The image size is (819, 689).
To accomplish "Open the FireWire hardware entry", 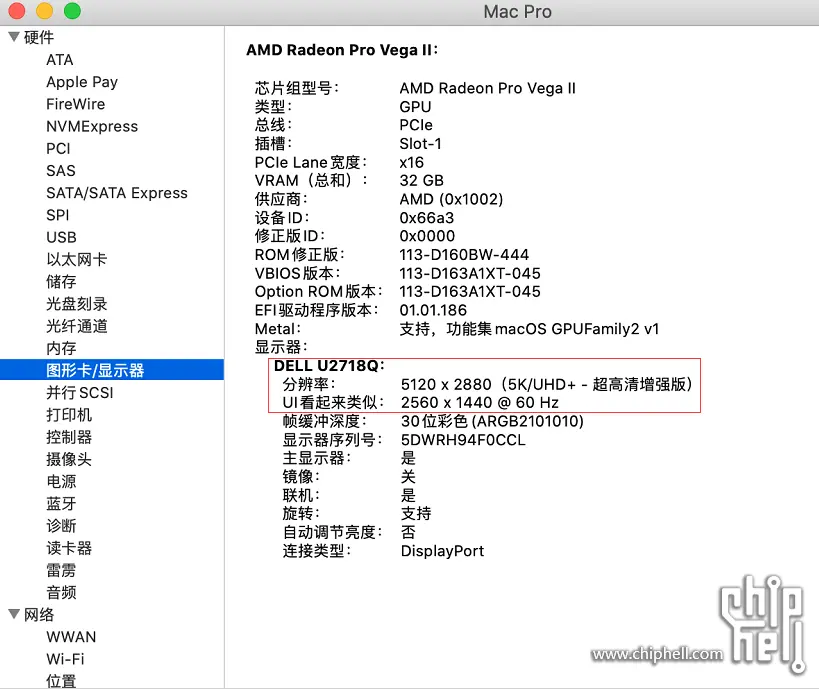I will click(76, 104).
